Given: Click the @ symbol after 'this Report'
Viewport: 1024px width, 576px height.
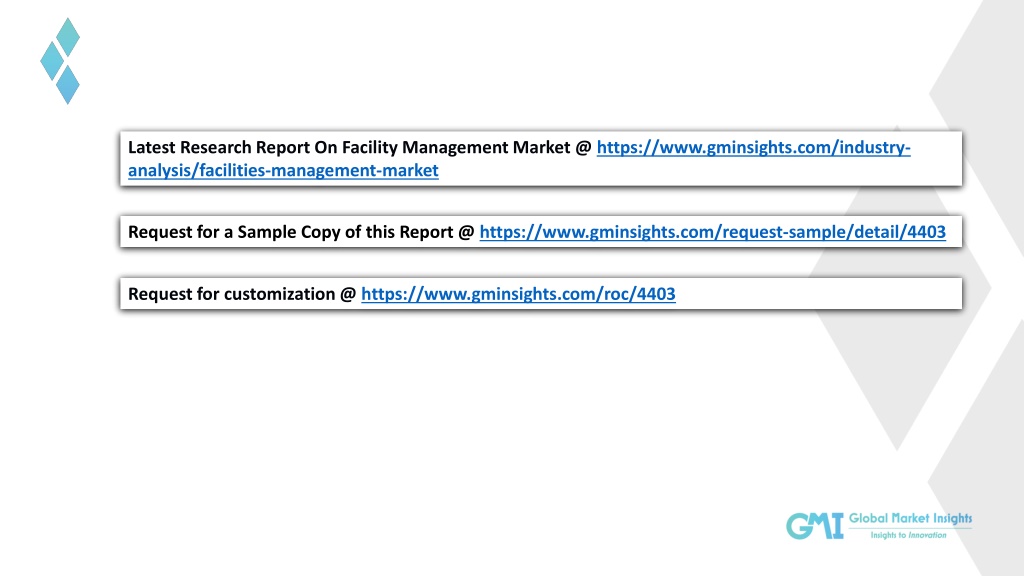Looking at the screenshot, I should (466, 232).
